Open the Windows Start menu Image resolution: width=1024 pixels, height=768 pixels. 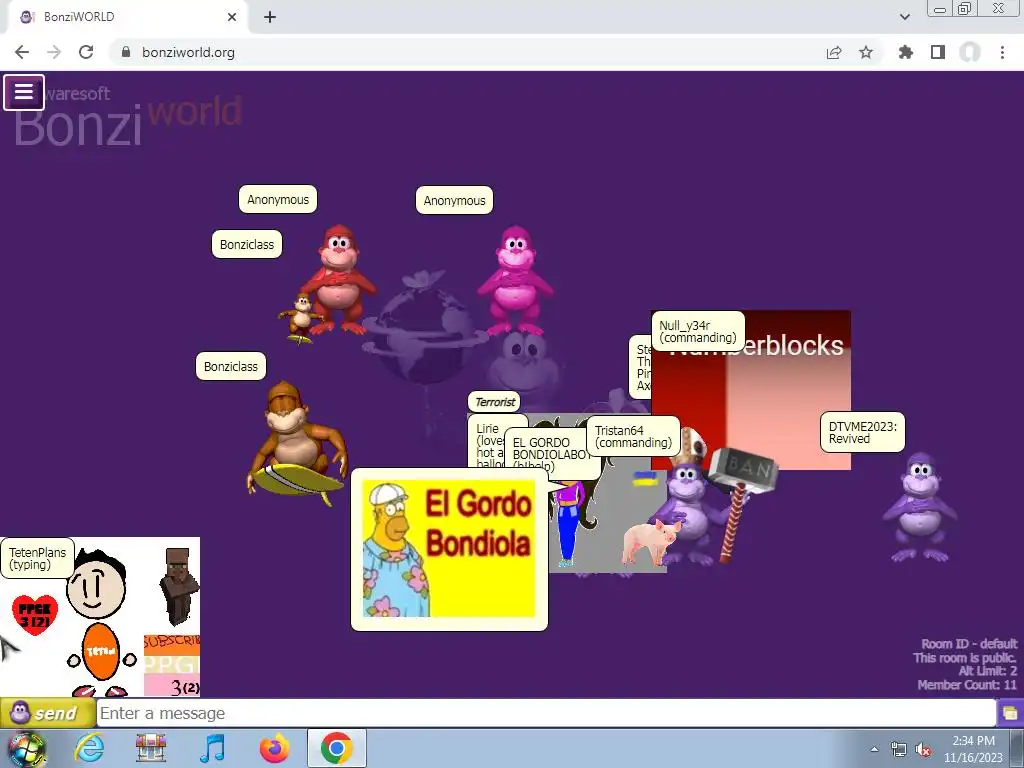coord(26,748)
